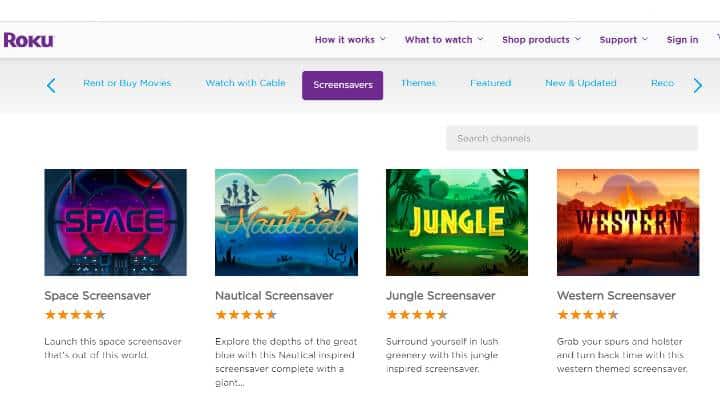Open the New & Updated category
This screenshot has width=720, height=405.
pos(581,83)
